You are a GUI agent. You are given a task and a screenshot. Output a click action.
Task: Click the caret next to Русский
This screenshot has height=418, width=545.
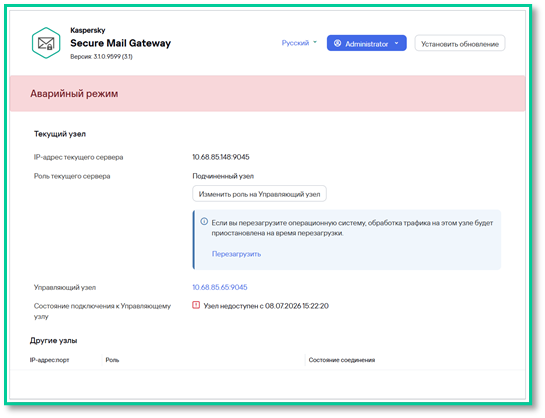(315, 42)
